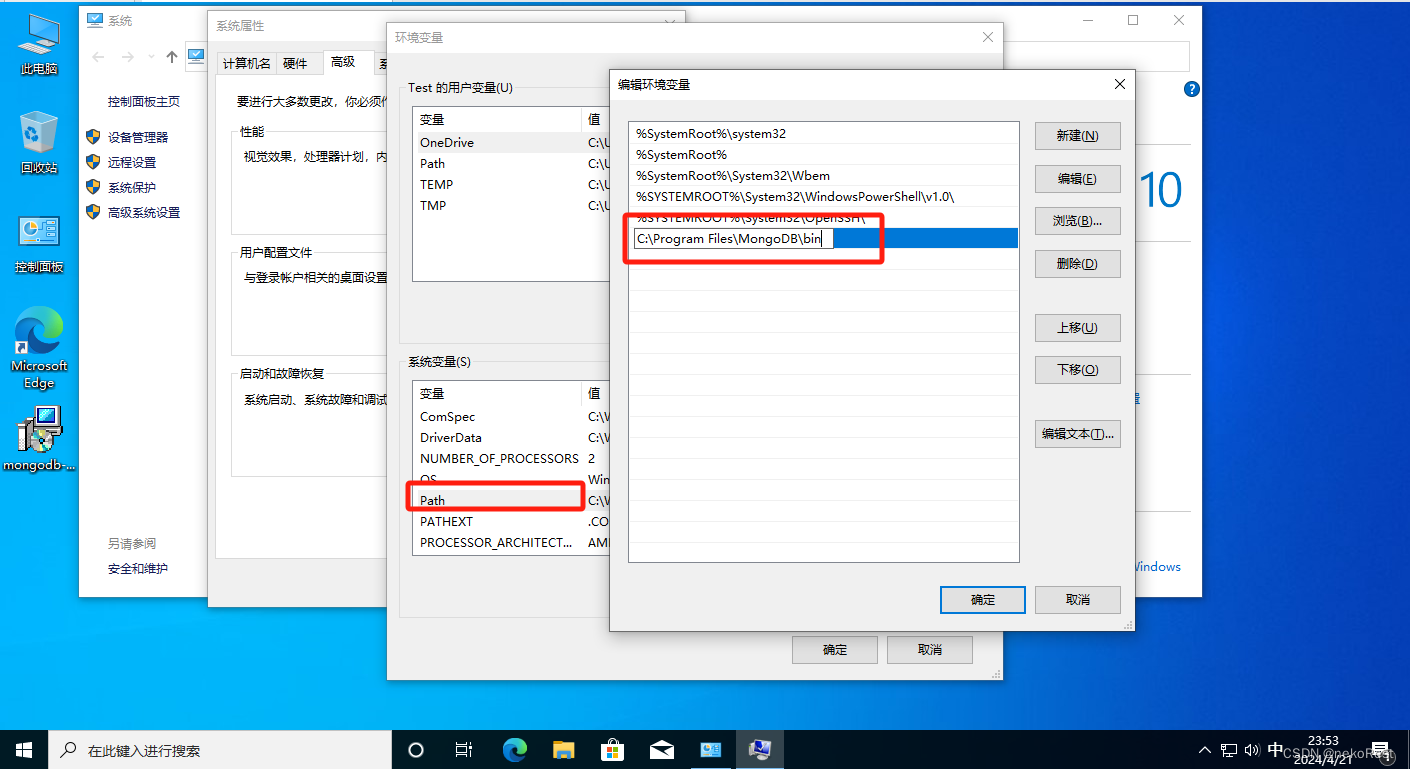The image size is (1410, 769).
Task: Click the volume icon in system tray
Action: [1253, 749]
